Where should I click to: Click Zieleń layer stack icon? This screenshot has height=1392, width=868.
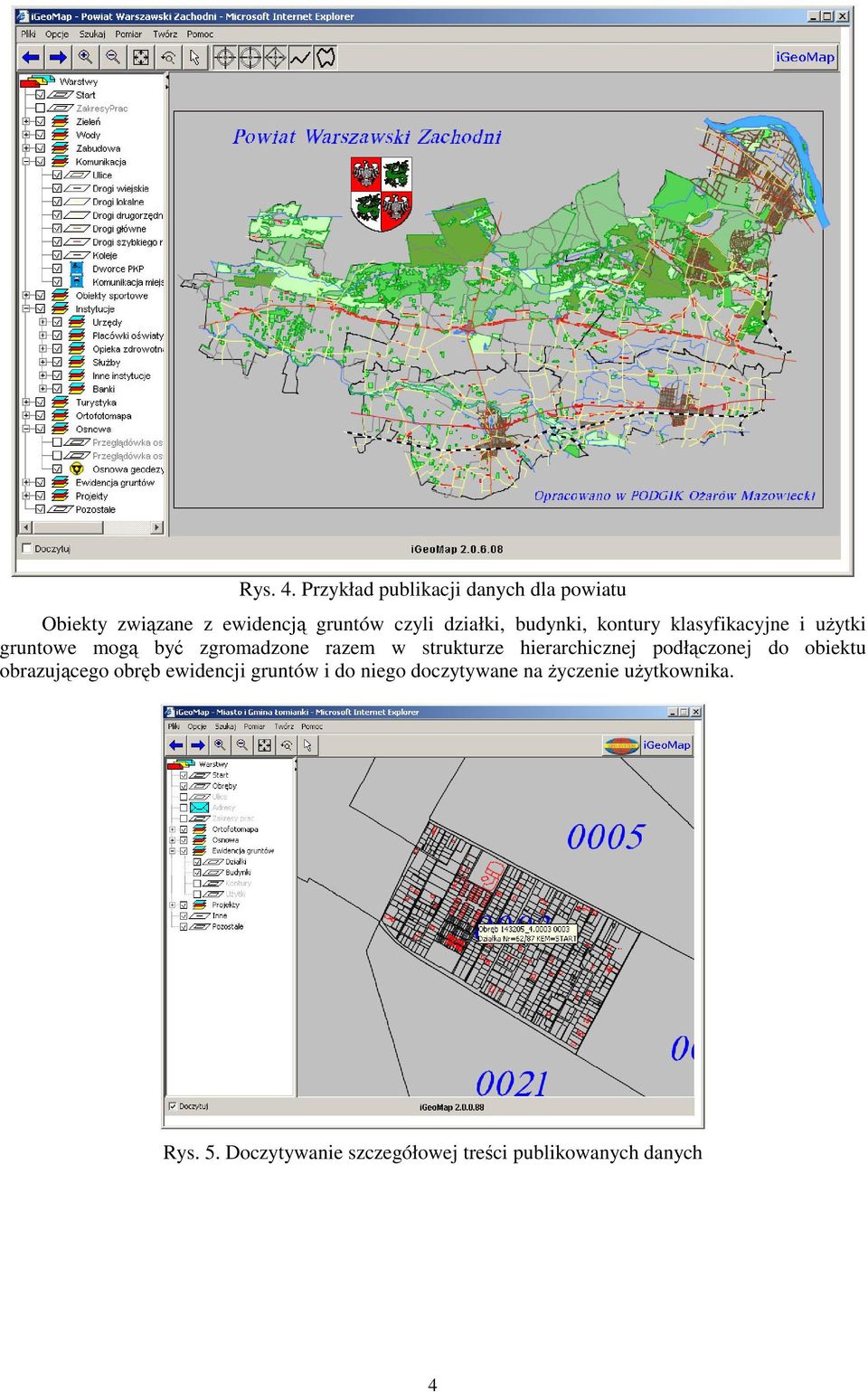point(61,121)
